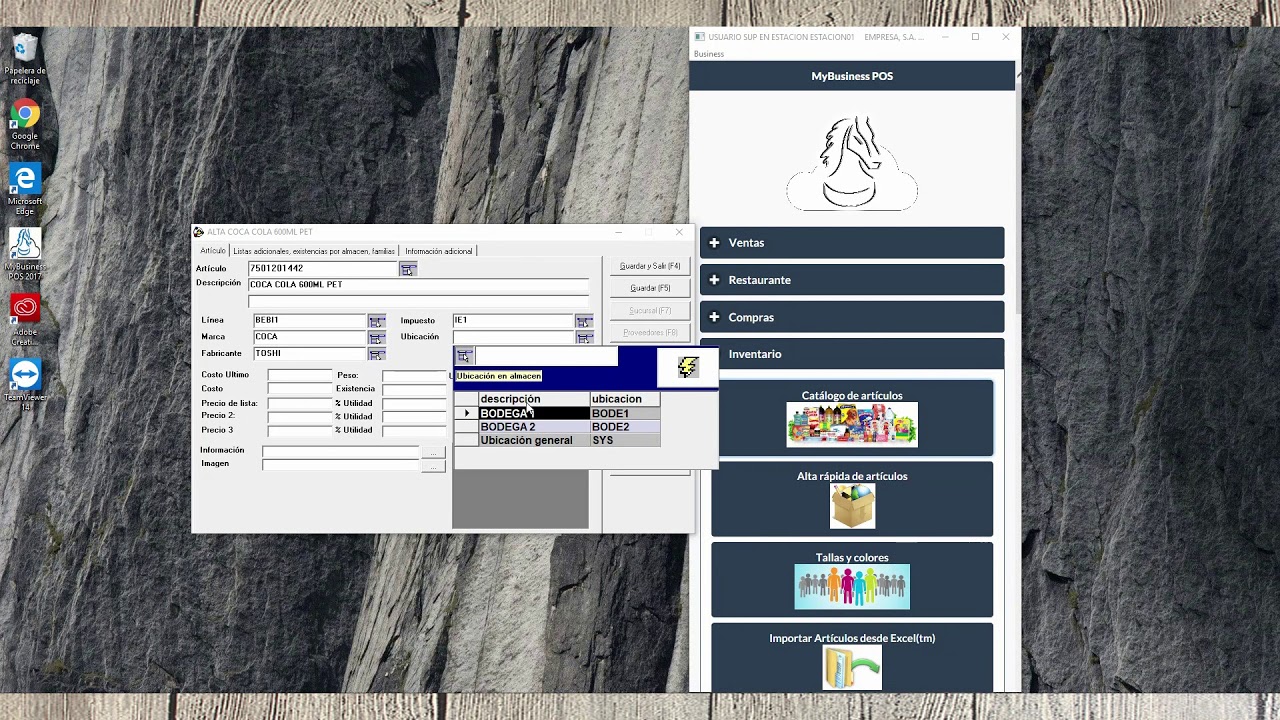
Task: Expand the Restaurante section
Action: click(852, 280)
